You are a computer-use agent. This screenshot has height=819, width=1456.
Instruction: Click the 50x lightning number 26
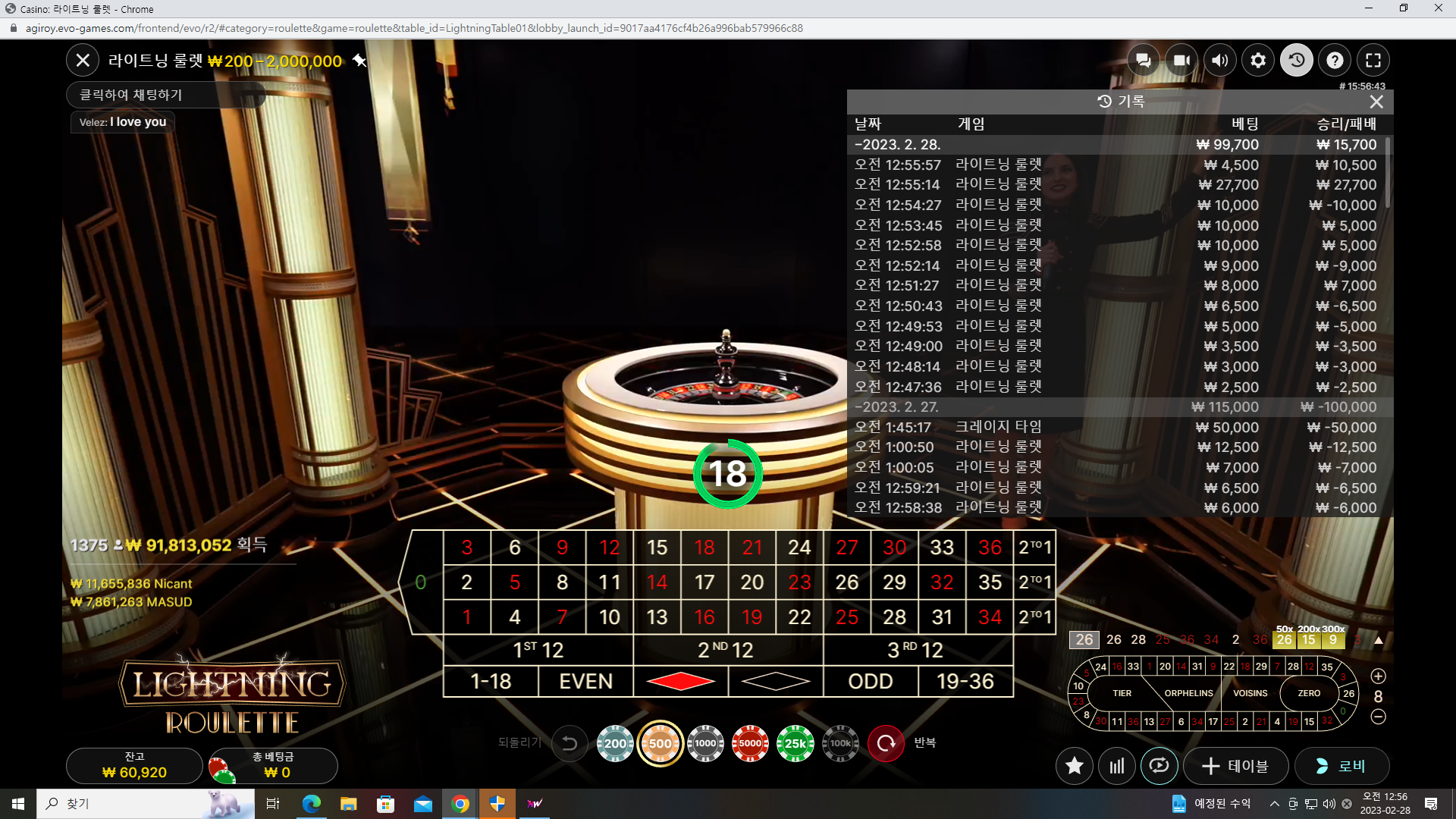click(x=1285, y=640)
